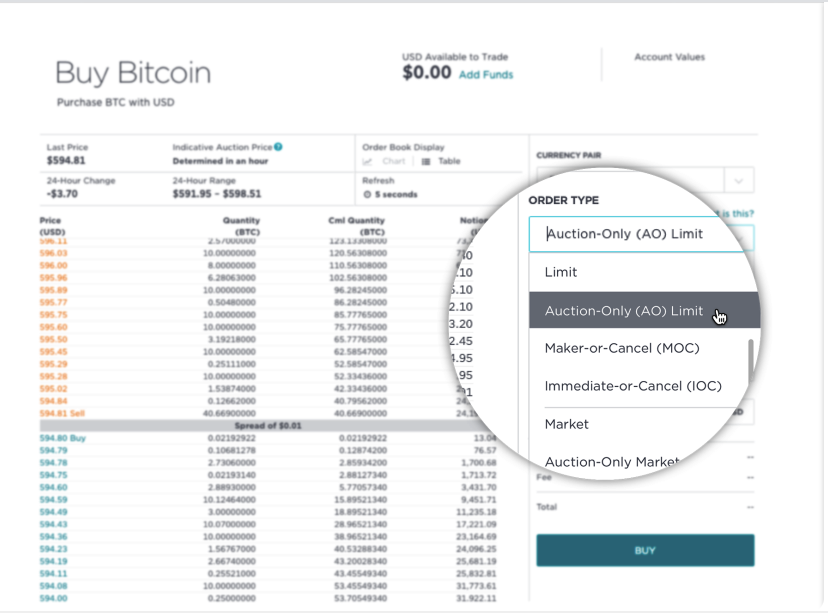Open the Add Funds link

click(x=486, y=74)
